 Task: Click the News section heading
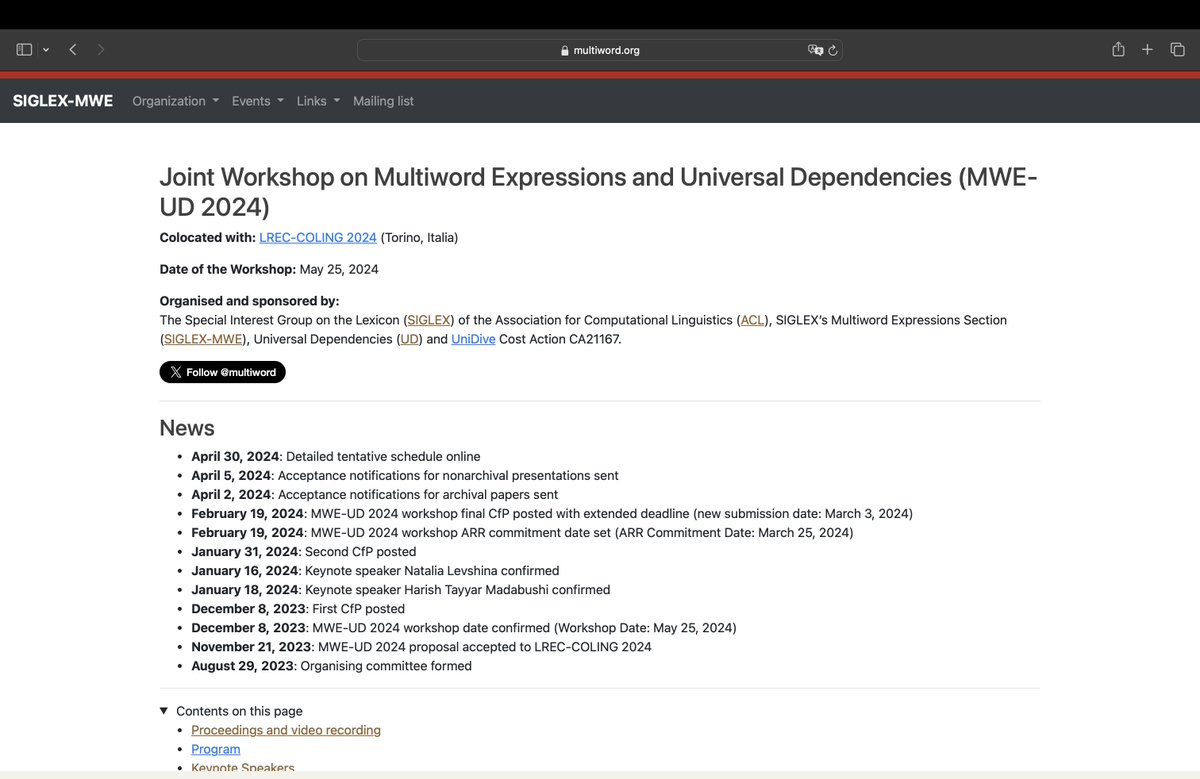[187, 428]
